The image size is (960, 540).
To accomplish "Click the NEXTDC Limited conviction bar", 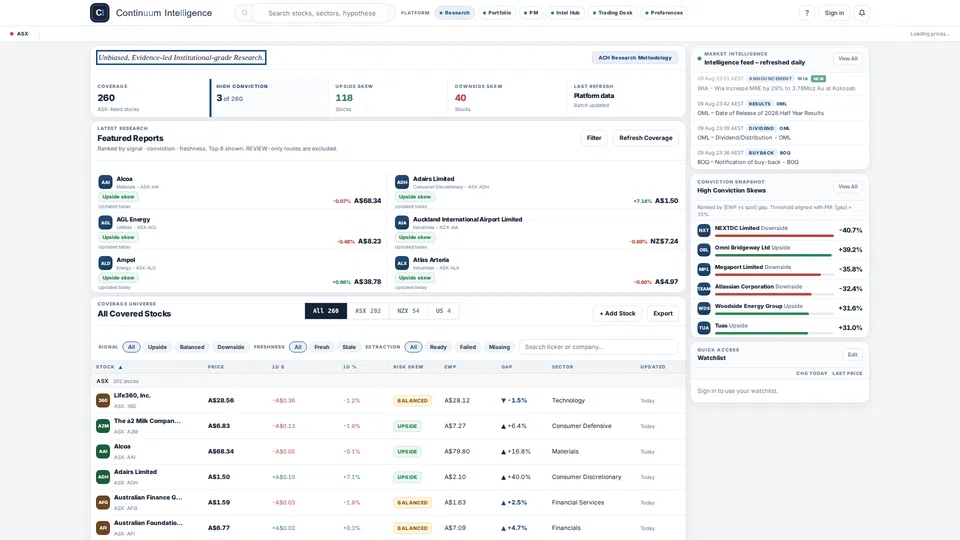I will pyautogui.click(x=774, y=236).
